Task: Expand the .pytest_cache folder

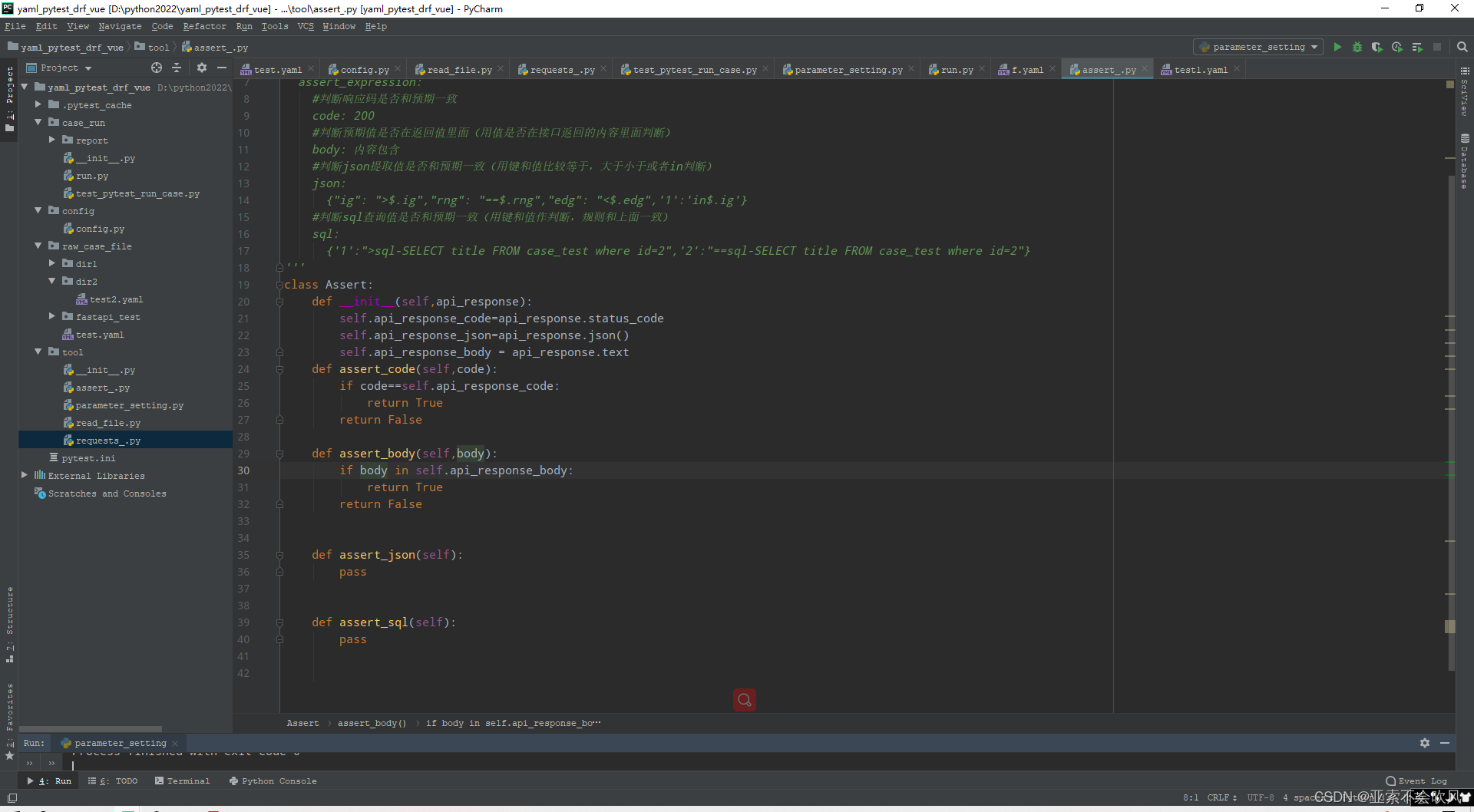Action: pyautogui.click(x=38, y=104)
